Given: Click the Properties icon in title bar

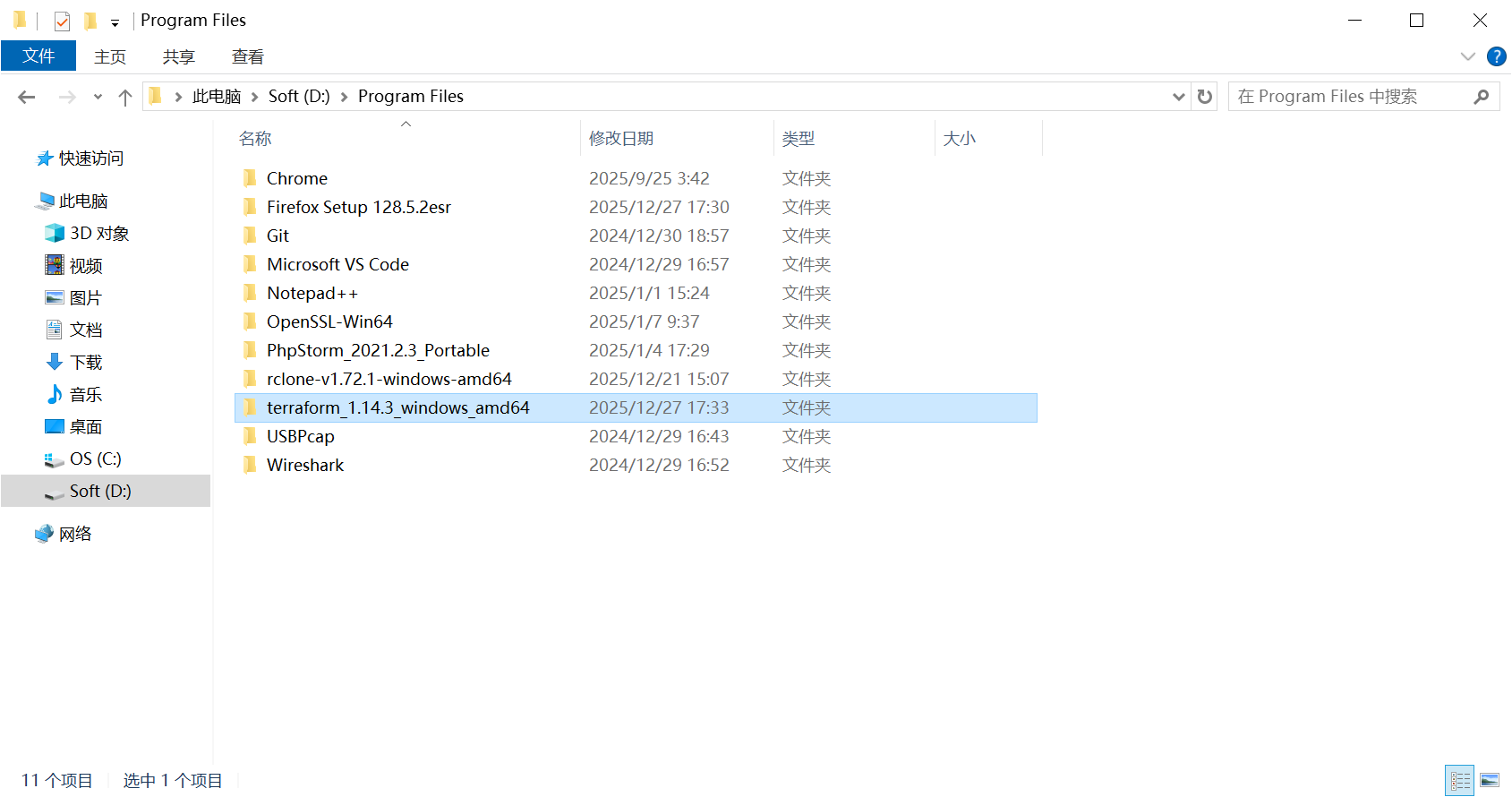Looking at the screenshot, I should [x=62, y=21].
